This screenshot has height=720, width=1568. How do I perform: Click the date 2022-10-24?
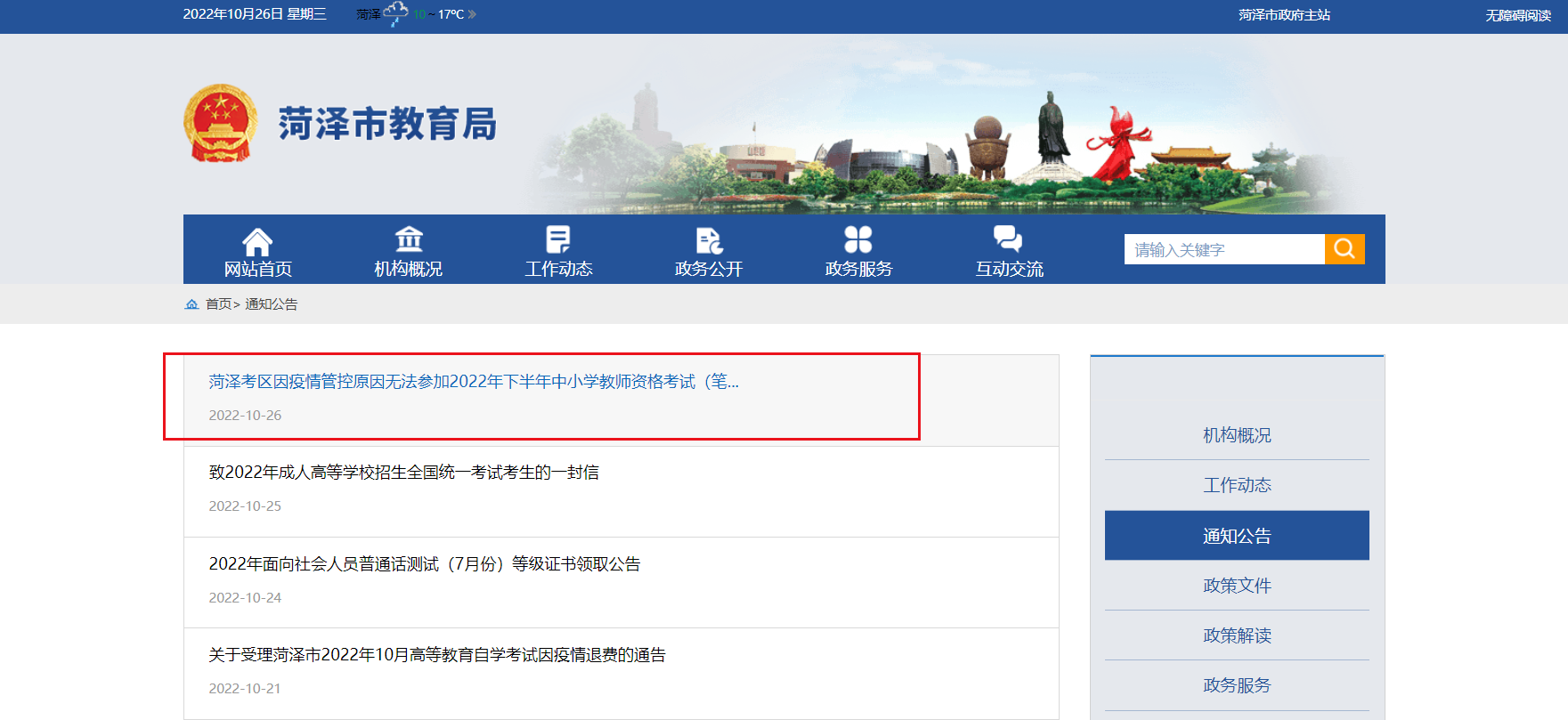point(245,598)
